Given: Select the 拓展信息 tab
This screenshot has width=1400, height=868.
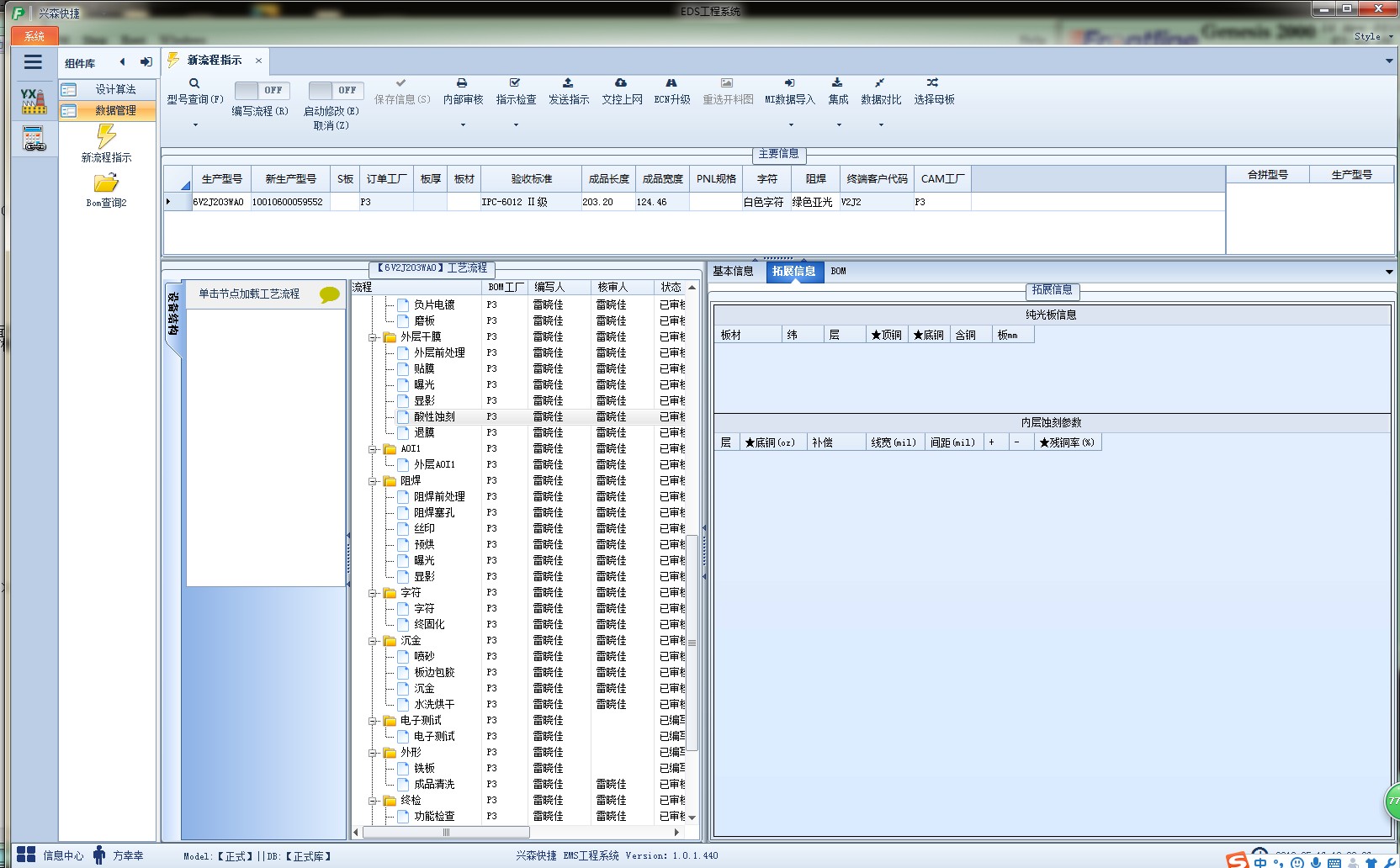Looking at the screenshot, I should click(794, 272).
